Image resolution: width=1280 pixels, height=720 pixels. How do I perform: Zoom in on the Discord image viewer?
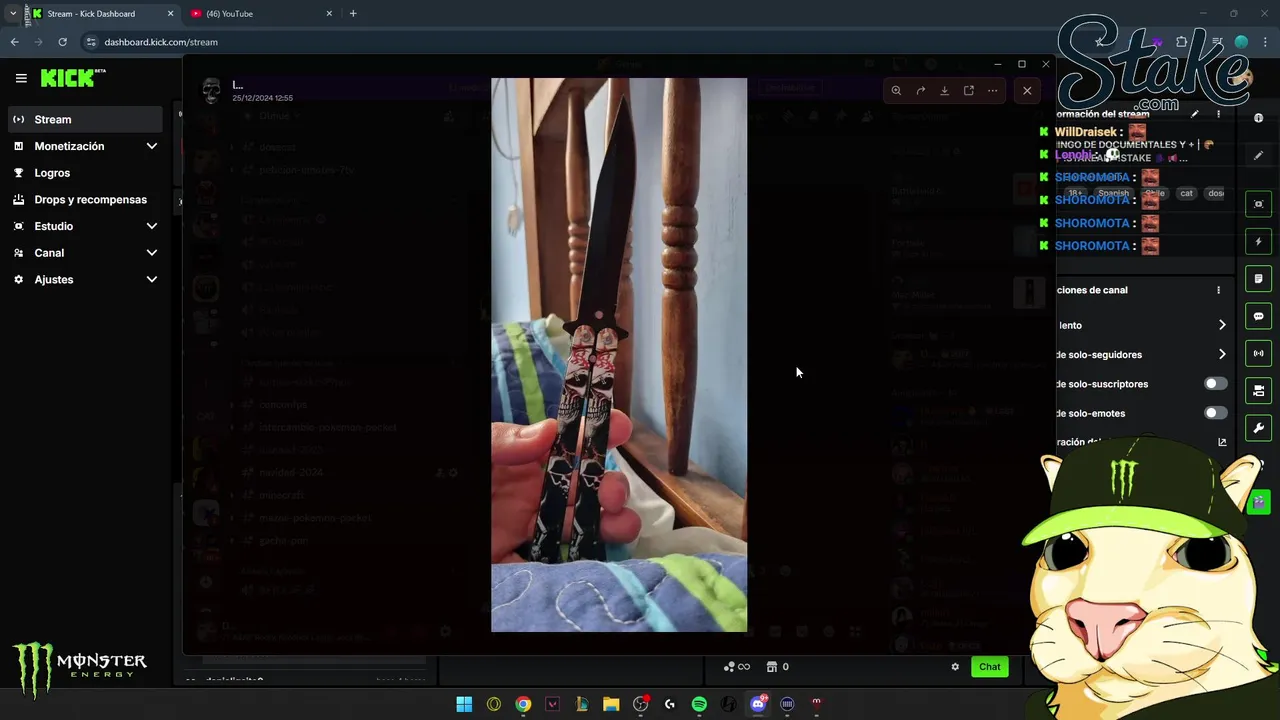click(896, 90)
